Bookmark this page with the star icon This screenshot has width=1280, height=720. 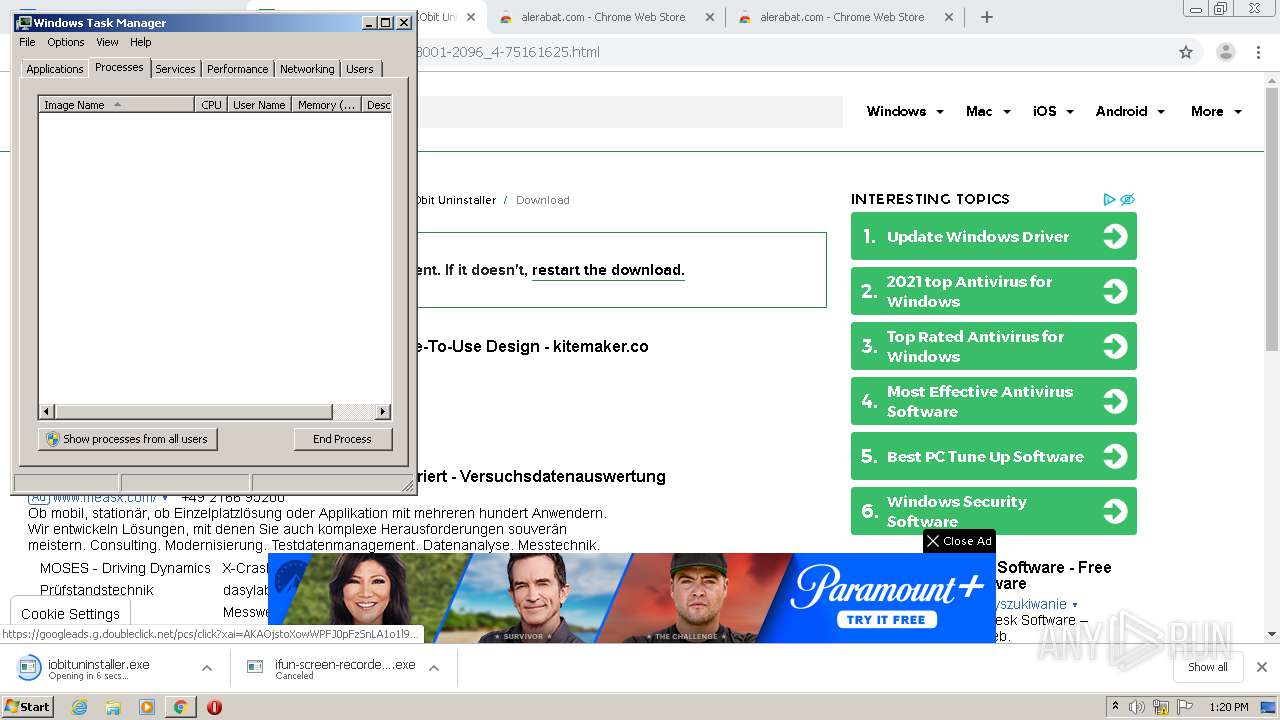(1186, 52)
